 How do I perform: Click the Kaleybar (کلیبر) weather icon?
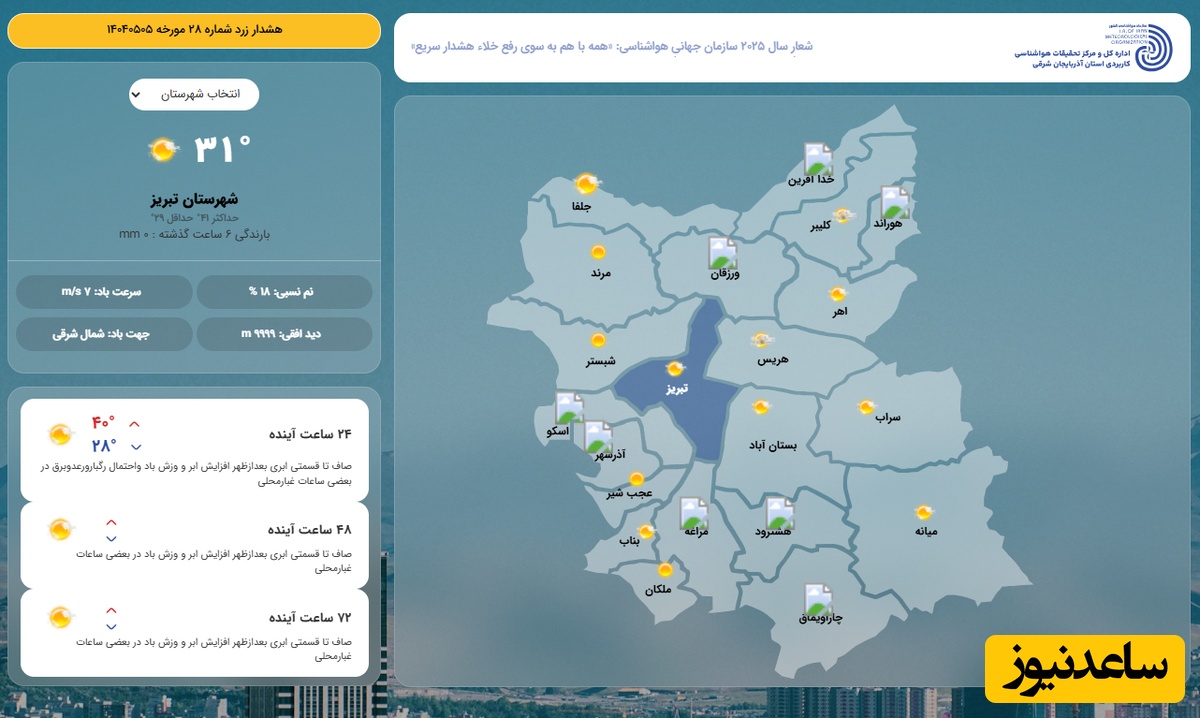pyautogui.click(x=843, y=215)
